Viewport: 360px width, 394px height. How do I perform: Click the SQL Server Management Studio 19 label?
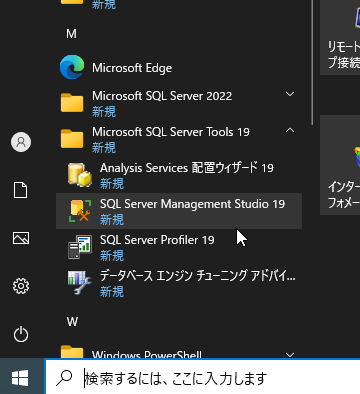(x=192, y=204)
